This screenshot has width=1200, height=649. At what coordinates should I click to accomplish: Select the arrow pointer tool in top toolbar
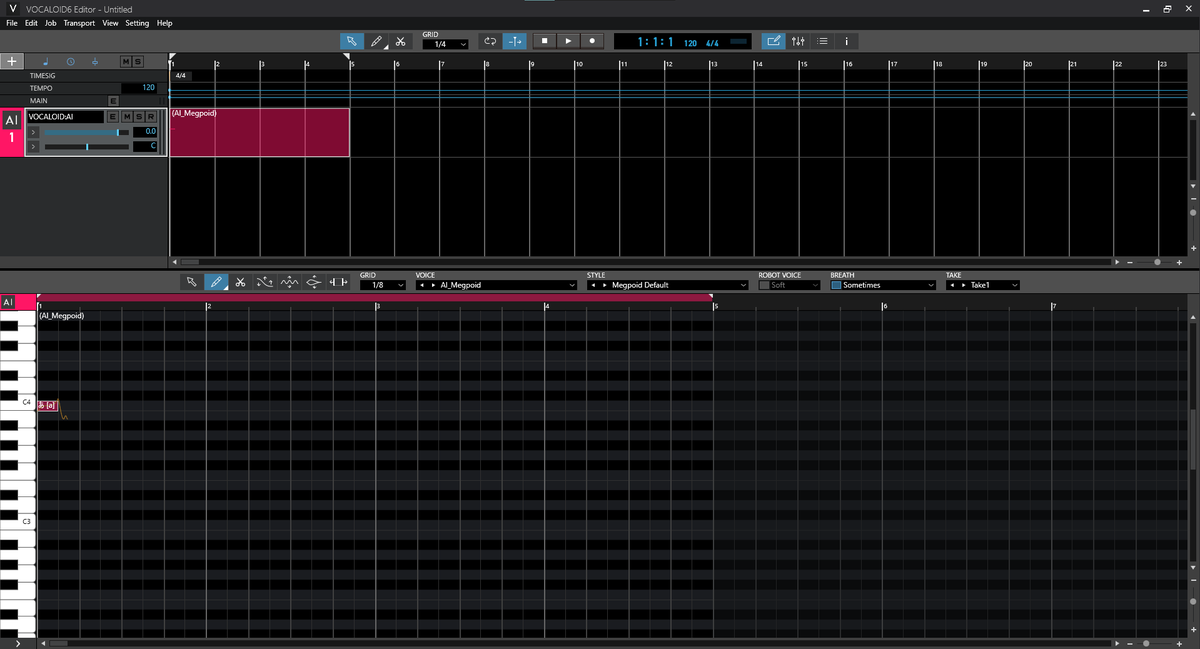[x=352, y=41]
